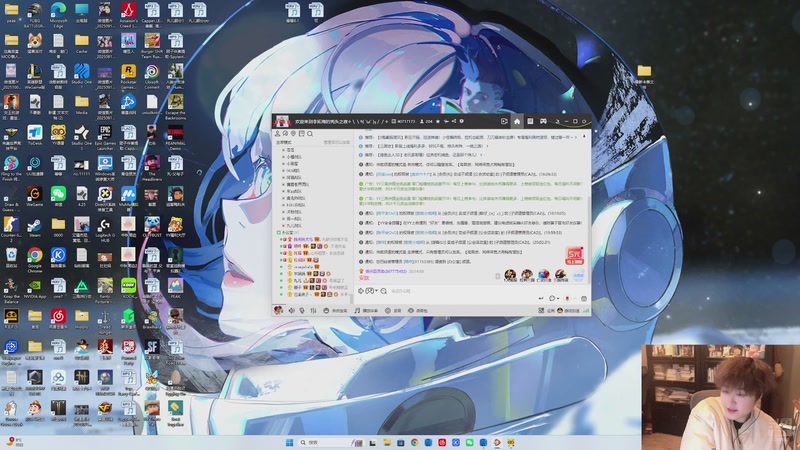Click the free speech mode button
This screenshot has width=800, height=450.
coord(336,310)
